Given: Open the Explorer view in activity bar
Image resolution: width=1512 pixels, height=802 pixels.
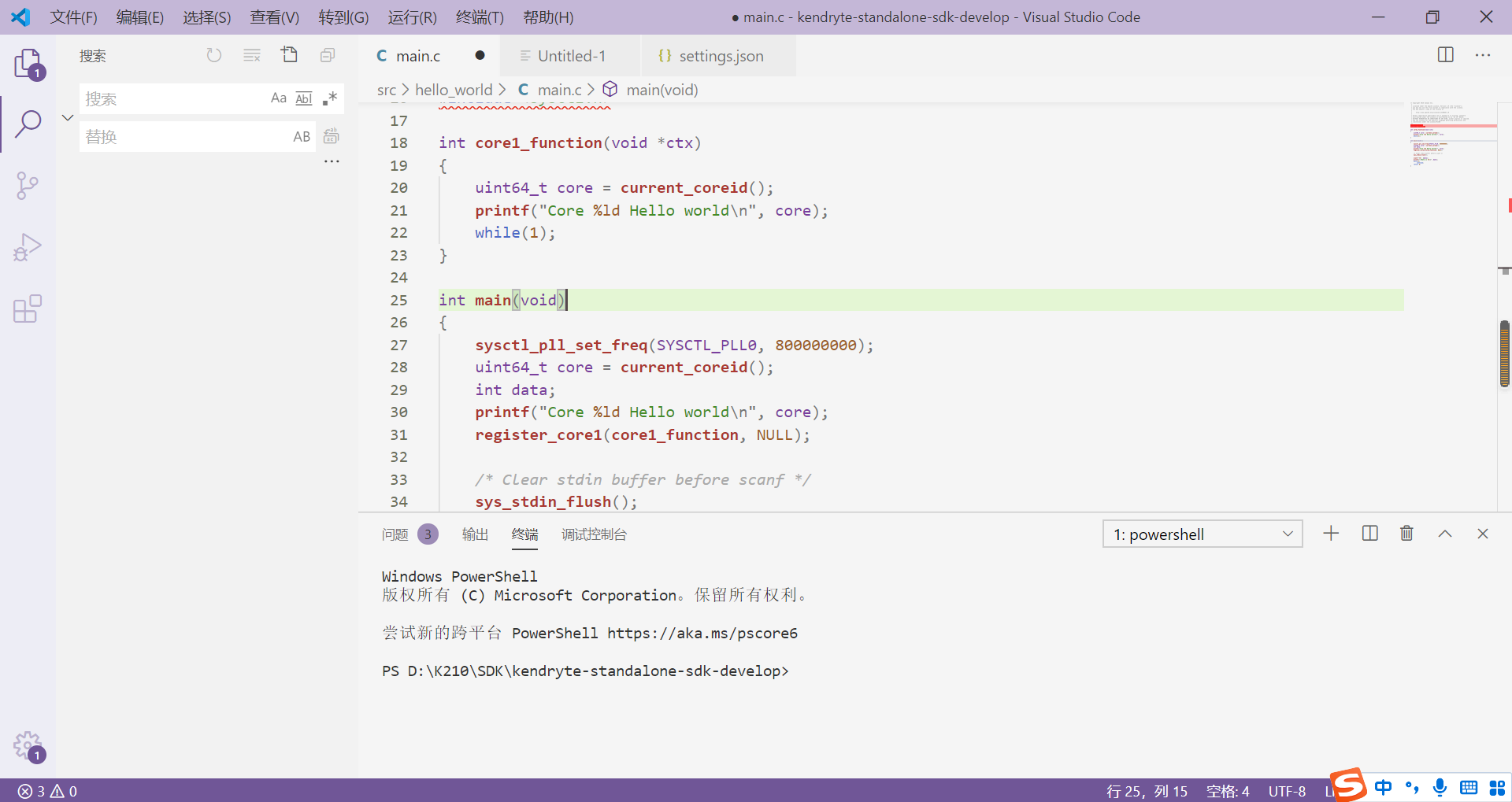Looking at the screenshot, I should (x=28, y=63).
